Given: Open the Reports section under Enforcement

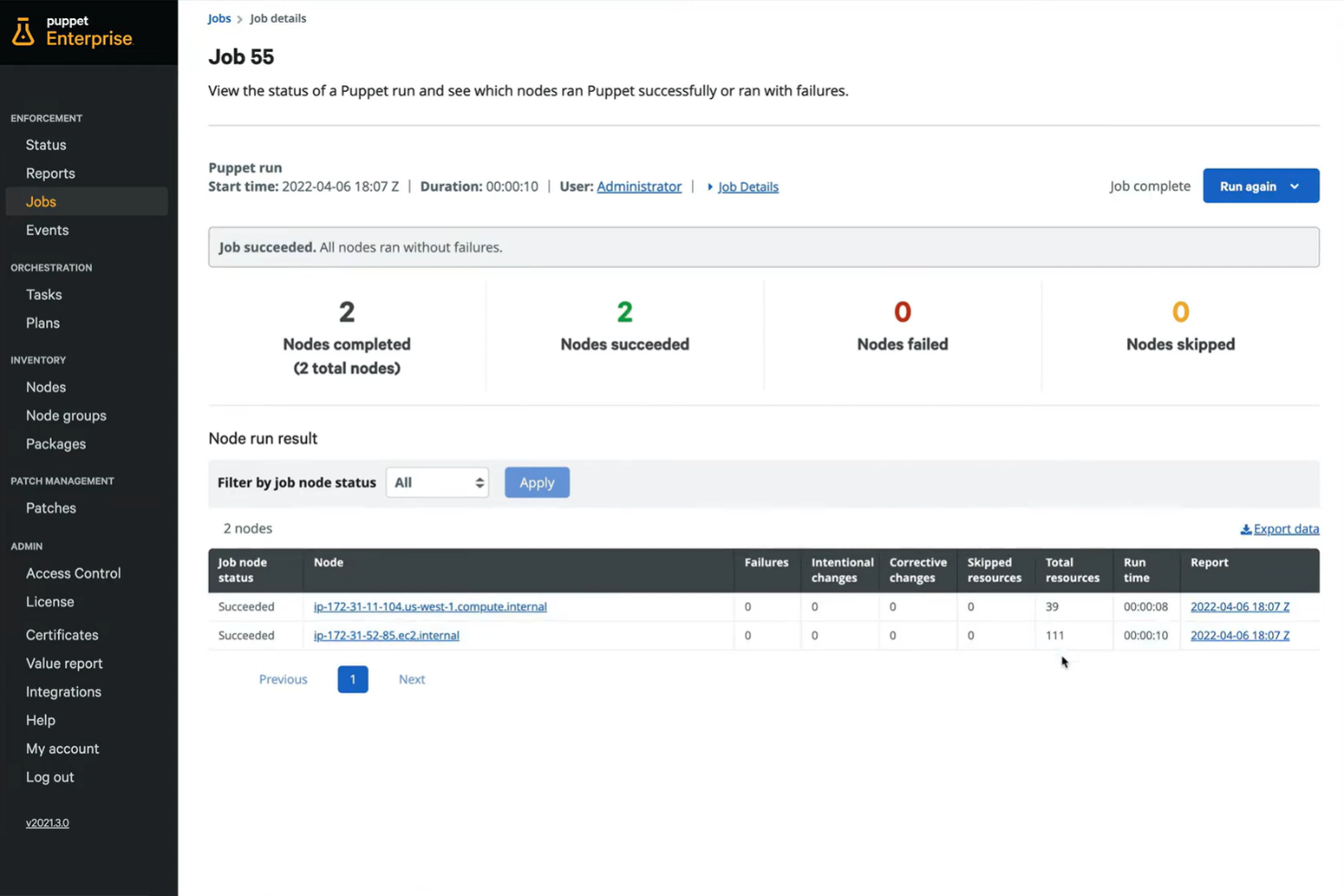Looking at the screenshot, I should (x=50, y=172).
